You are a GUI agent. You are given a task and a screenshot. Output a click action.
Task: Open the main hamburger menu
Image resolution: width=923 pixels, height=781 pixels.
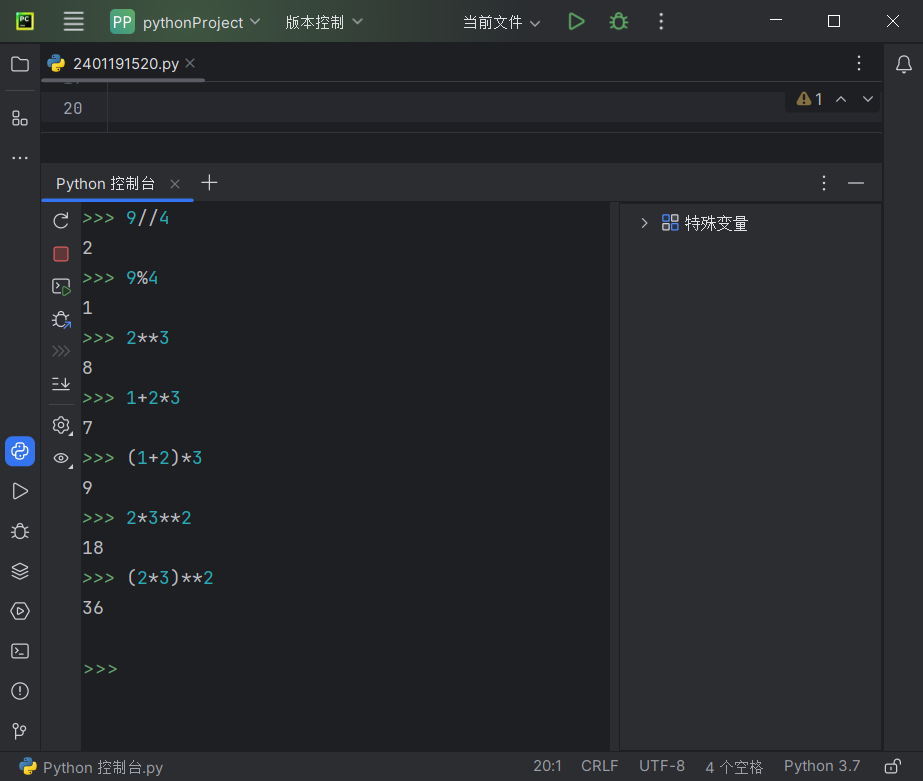(74, 22)
